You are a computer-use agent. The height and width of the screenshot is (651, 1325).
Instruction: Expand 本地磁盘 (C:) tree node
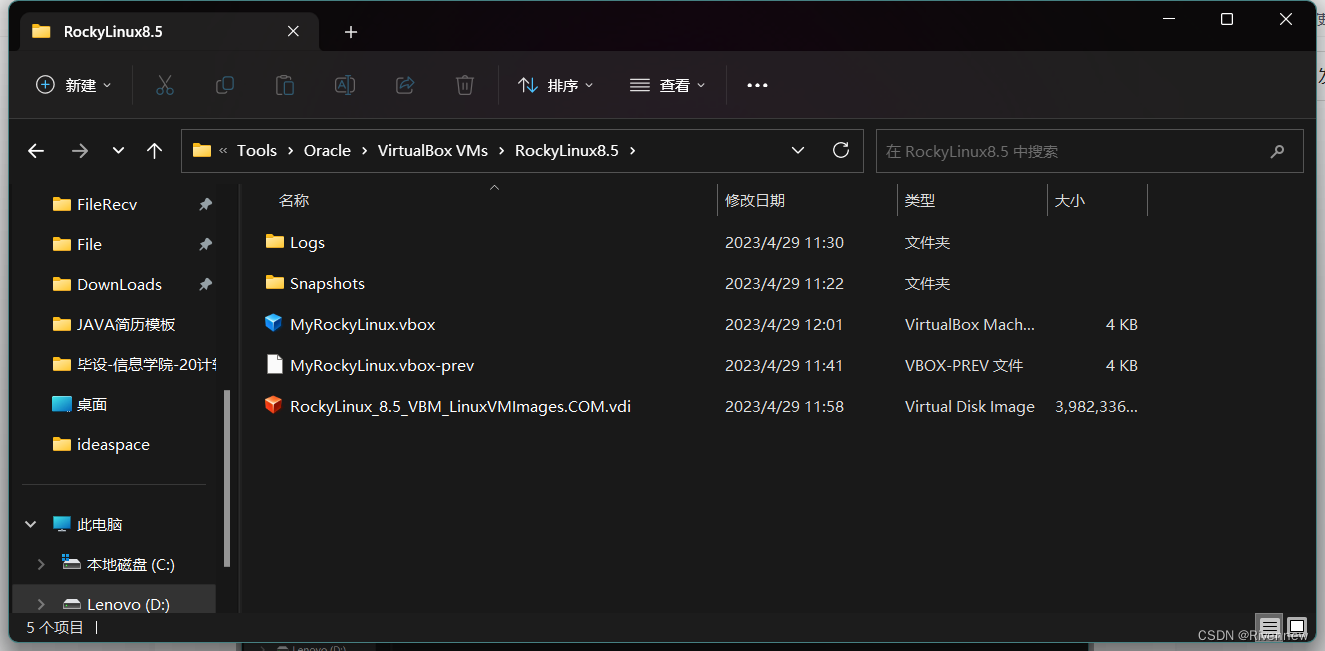point(41,564)
